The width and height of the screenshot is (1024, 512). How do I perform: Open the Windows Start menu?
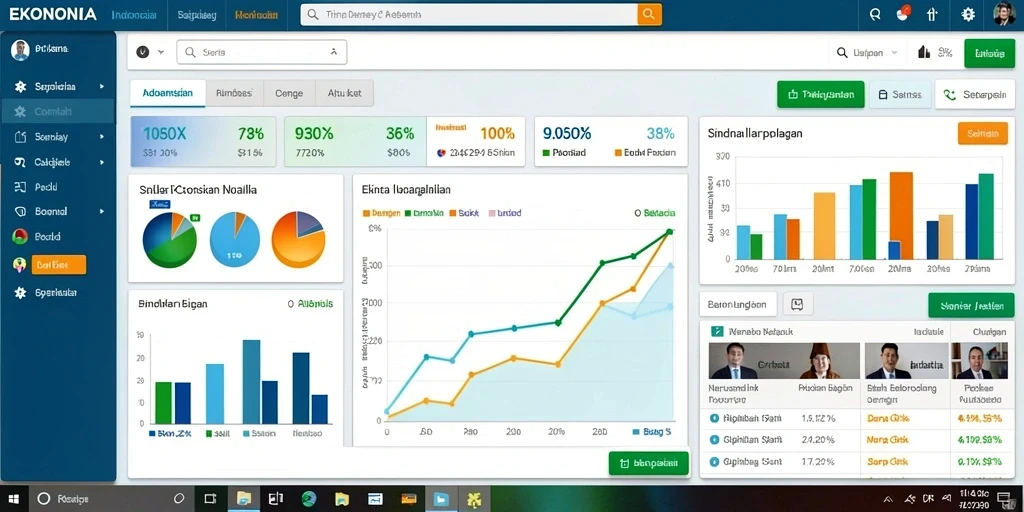click(14, 499)
